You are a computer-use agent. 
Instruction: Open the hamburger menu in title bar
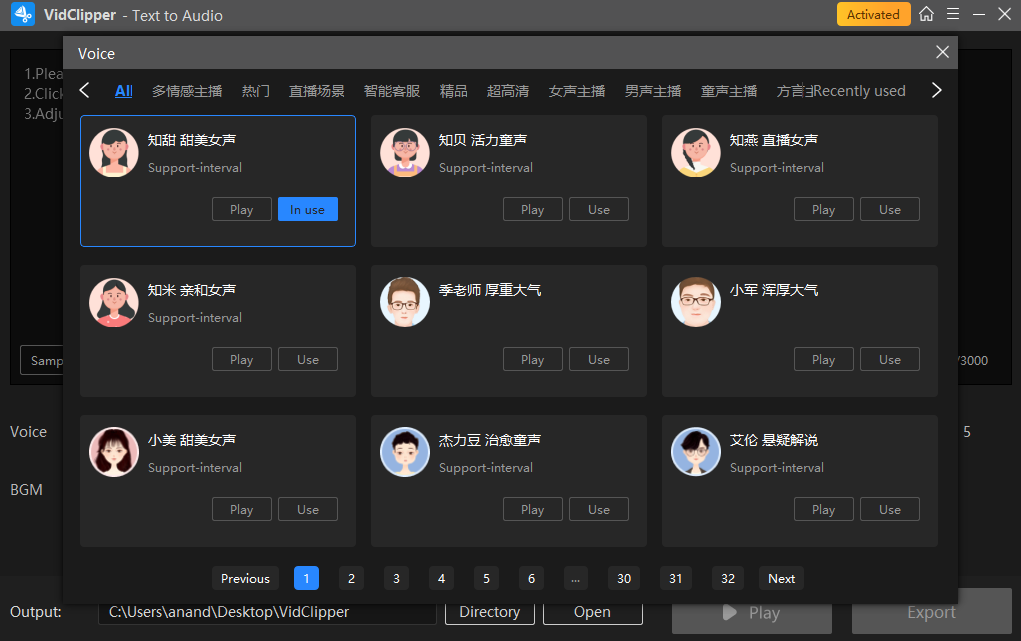pos(953,14)
